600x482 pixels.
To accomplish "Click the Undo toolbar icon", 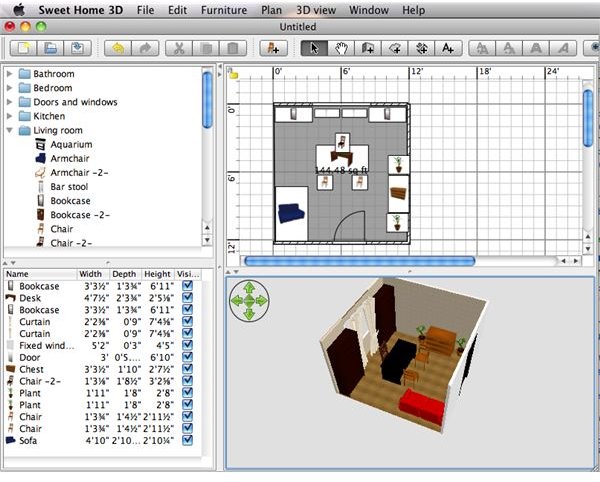I will 118,48.
